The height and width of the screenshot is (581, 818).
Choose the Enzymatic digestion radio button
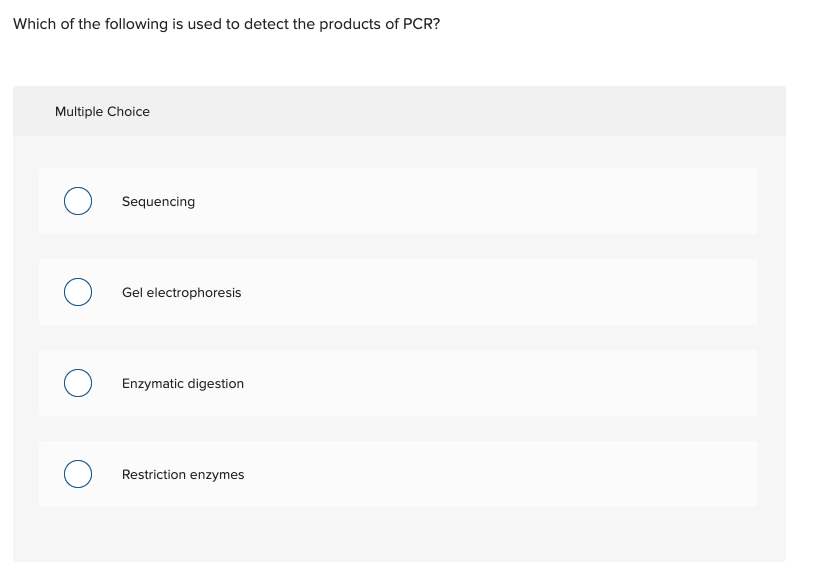(78, 384)
